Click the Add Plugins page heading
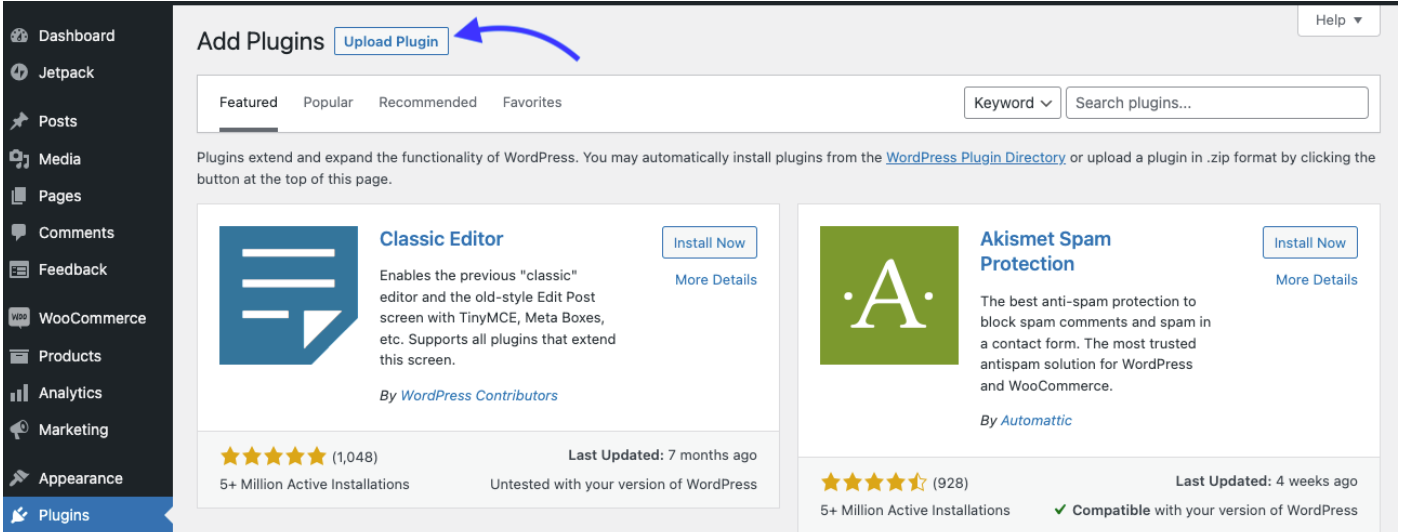 point(261,41)
